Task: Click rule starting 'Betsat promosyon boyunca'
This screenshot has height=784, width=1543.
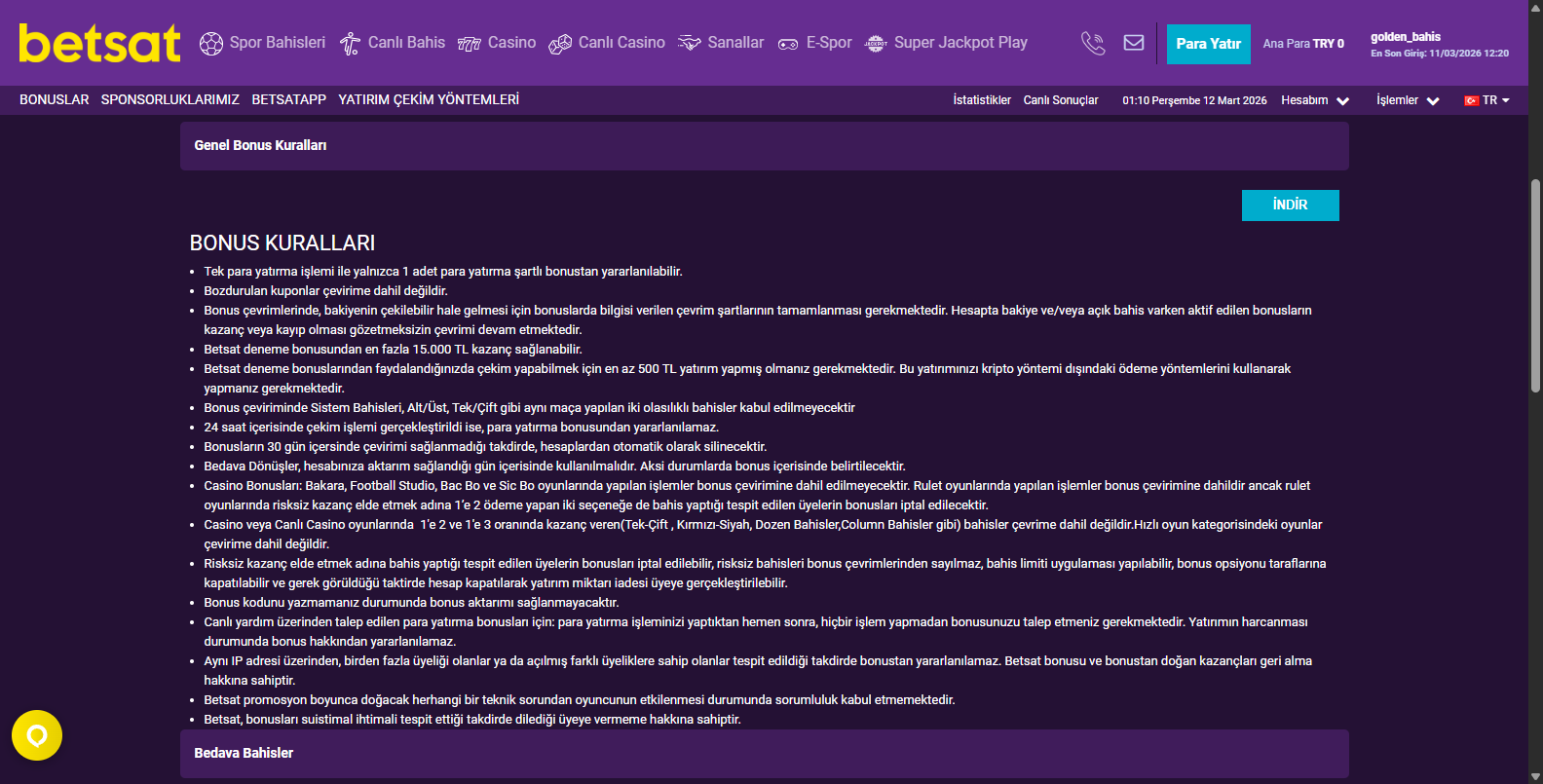Action: [x=579, y=700]
